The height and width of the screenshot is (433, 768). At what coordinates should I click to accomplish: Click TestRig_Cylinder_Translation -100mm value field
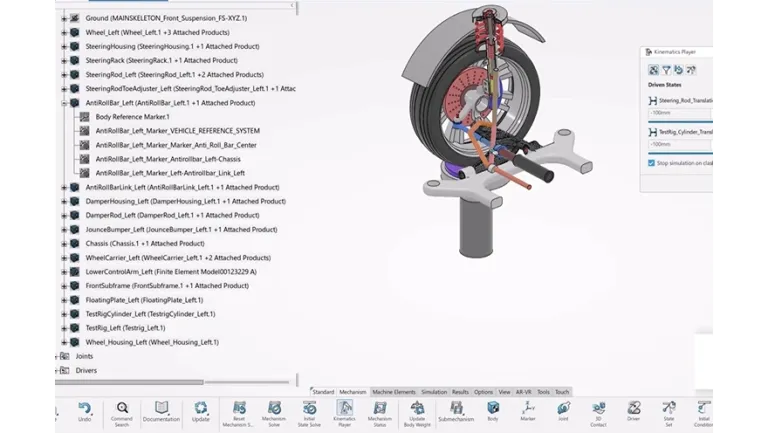[x=680, y=144]
